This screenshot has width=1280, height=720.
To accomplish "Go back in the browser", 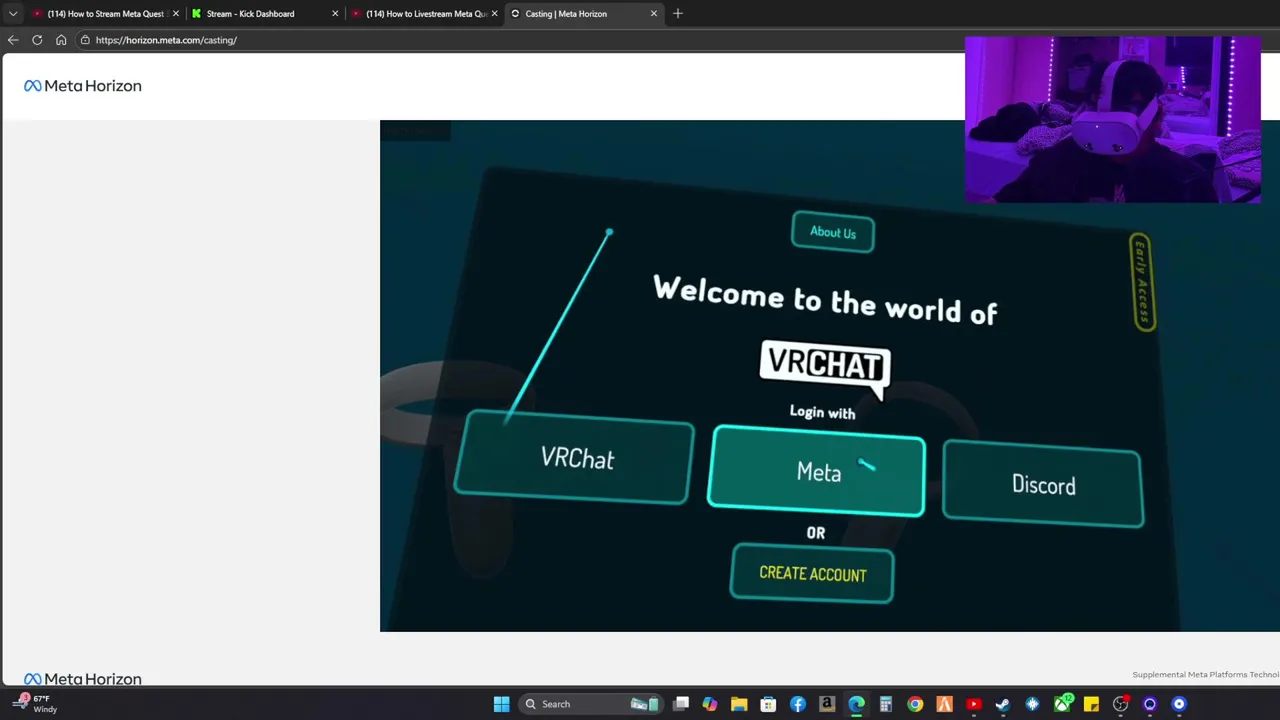I will (x=13, y=40).
